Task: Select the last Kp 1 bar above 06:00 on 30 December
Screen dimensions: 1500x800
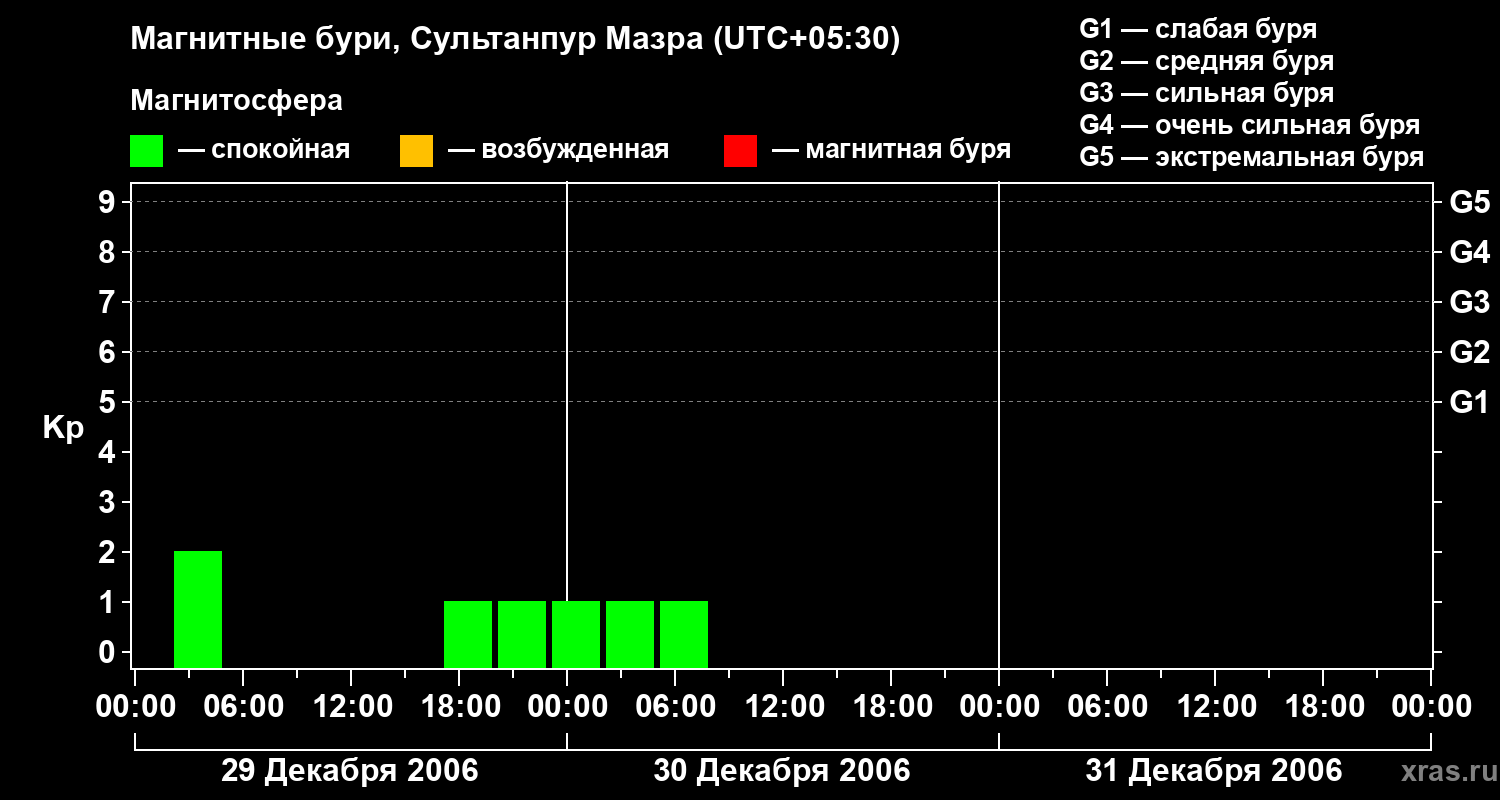Action: coord(684,634)
